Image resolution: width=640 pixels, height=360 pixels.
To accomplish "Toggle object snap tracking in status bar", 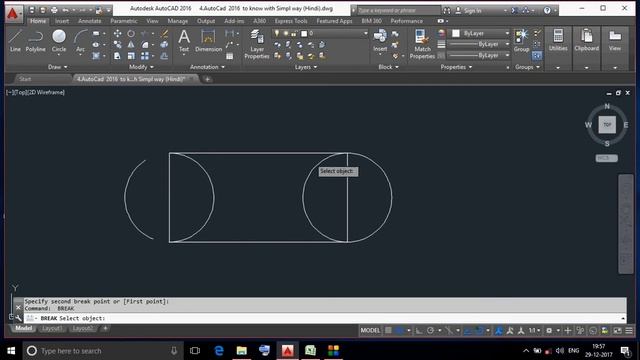I will coord(468,331).
